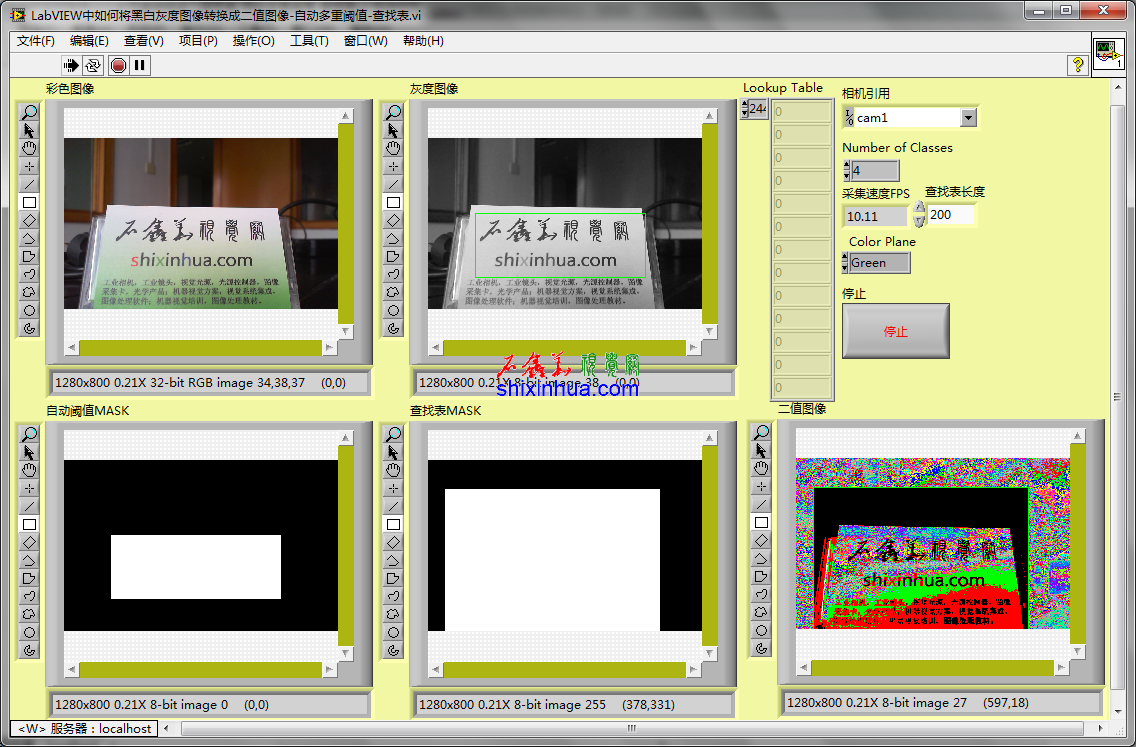
Task: Pick the pointer tool in the 查找表MASK palette
Action: 393,452
